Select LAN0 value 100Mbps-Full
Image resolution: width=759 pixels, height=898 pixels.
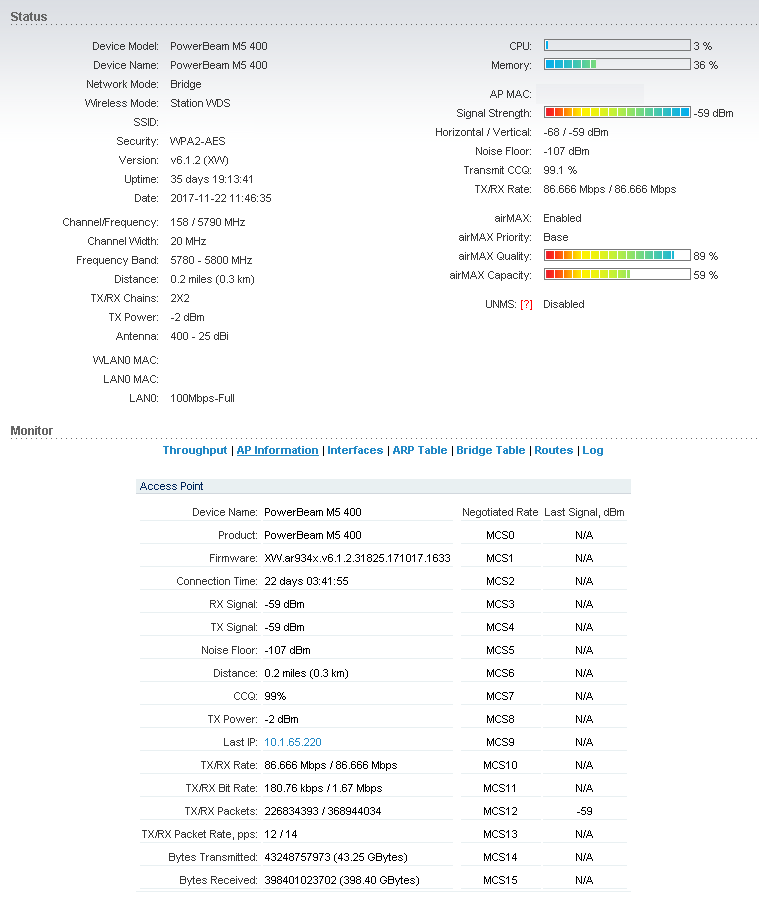pos(202,398)
